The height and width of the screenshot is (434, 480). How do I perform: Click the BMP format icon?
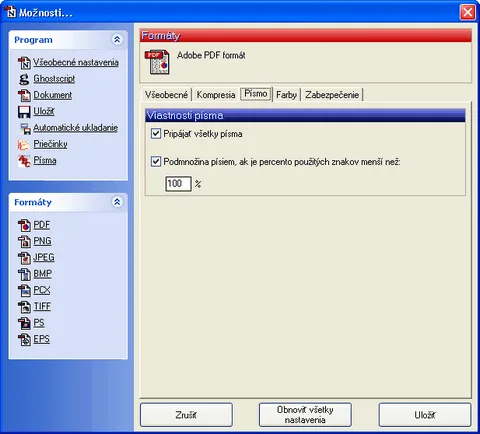pos(24,274)
